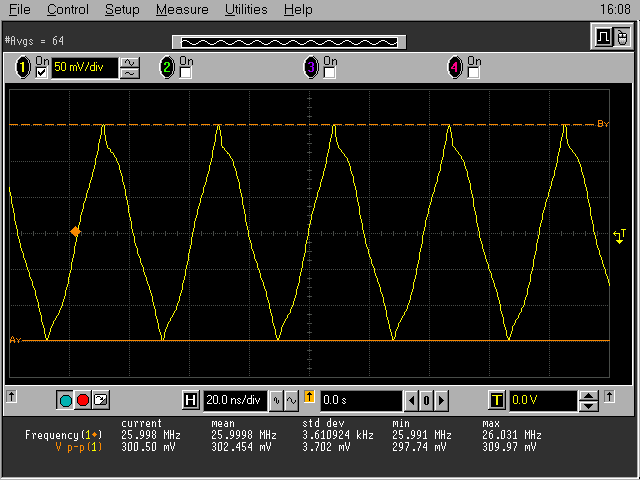Open the Utilities menu
This screenshot has height=480, width=640.
(x=245, y=10)
